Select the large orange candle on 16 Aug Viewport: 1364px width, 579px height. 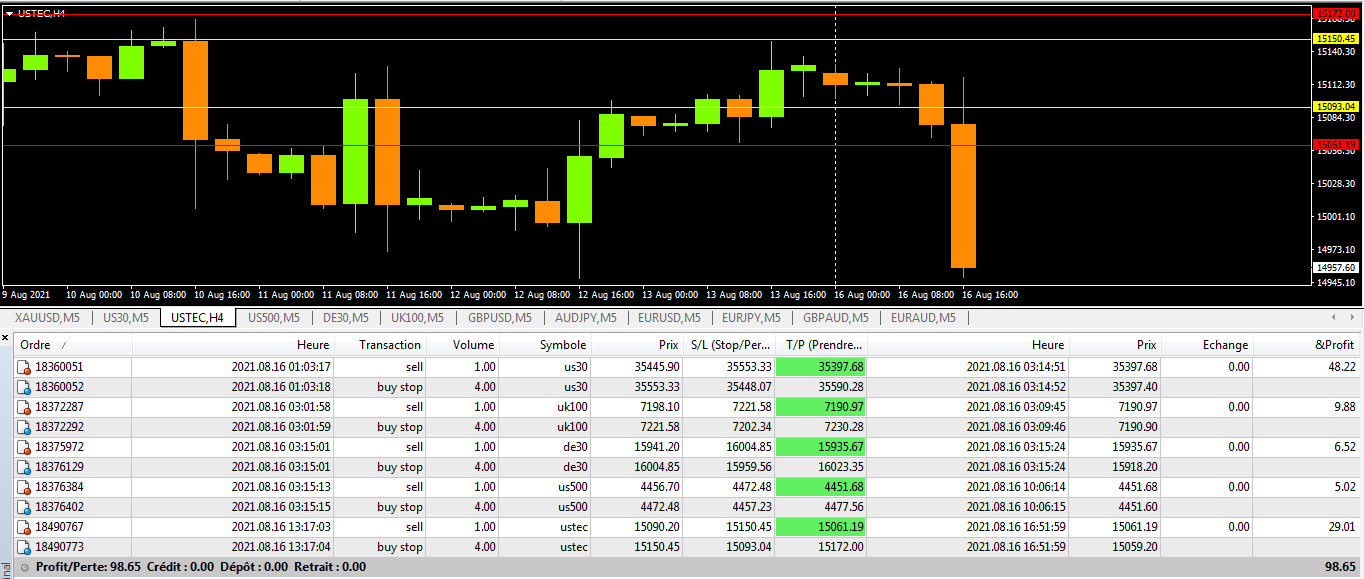click(963, 195)
